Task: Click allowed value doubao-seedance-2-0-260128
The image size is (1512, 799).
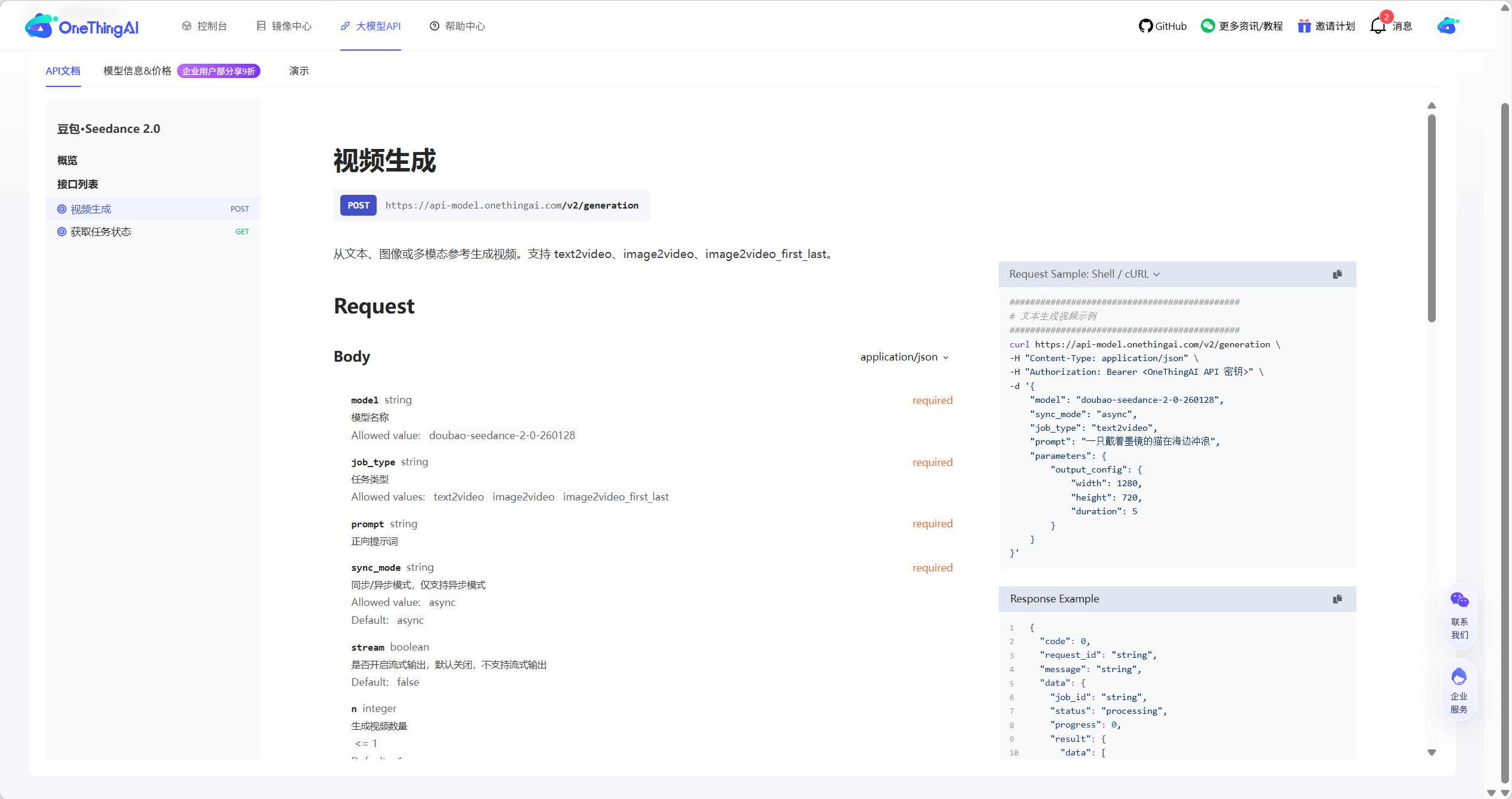Action: (x=502, y=436)
